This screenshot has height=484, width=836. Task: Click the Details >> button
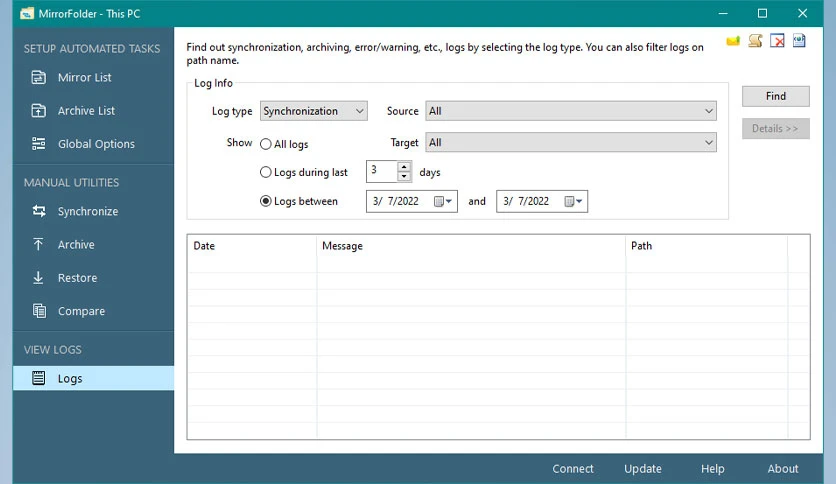(776, 128)
